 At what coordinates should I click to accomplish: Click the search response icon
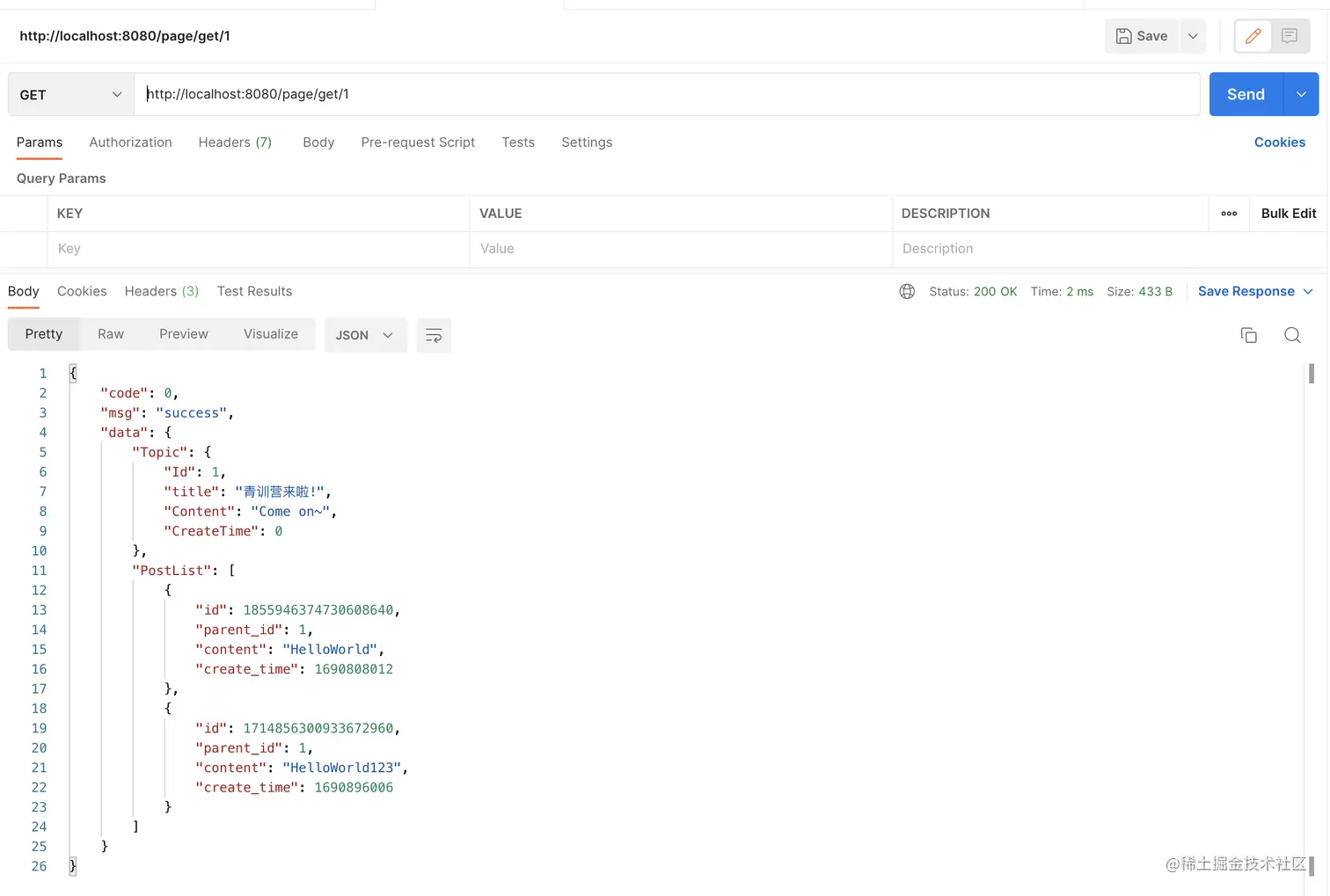(x=1292, y=335)
